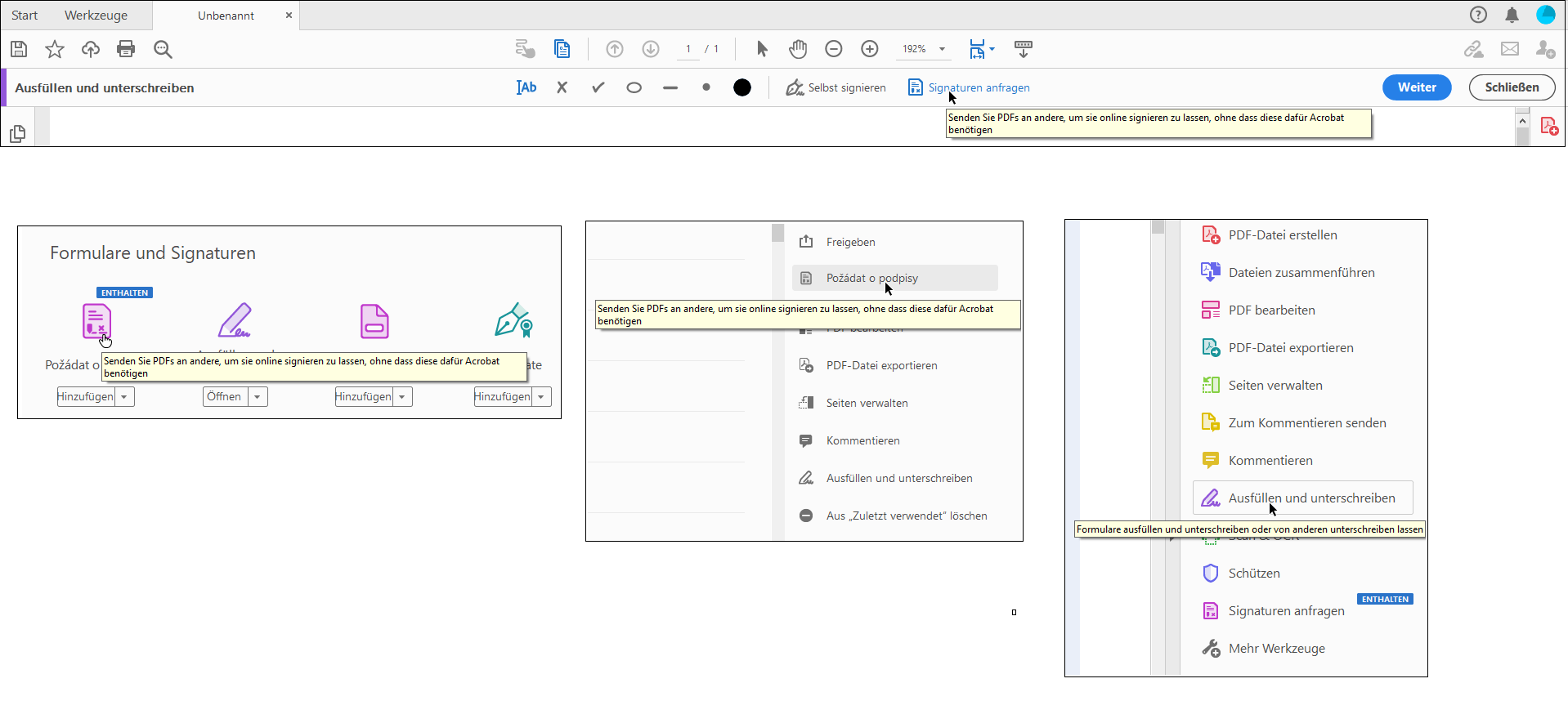Switch to the Werkzeuge tab
This screenshot has height=701, width=1568.
(x=96, y=16)
